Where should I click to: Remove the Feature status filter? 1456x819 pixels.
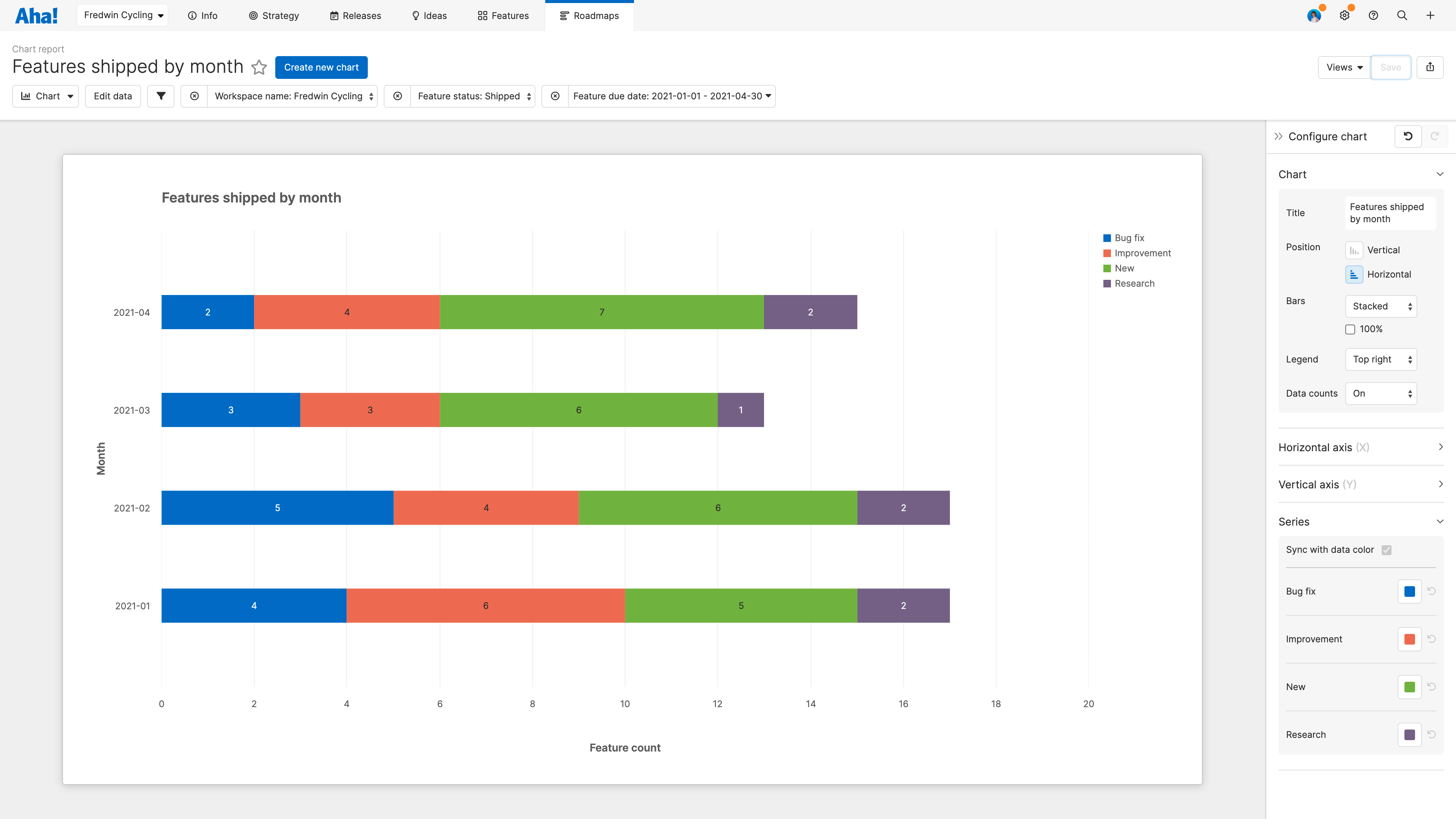coord(397,96)
